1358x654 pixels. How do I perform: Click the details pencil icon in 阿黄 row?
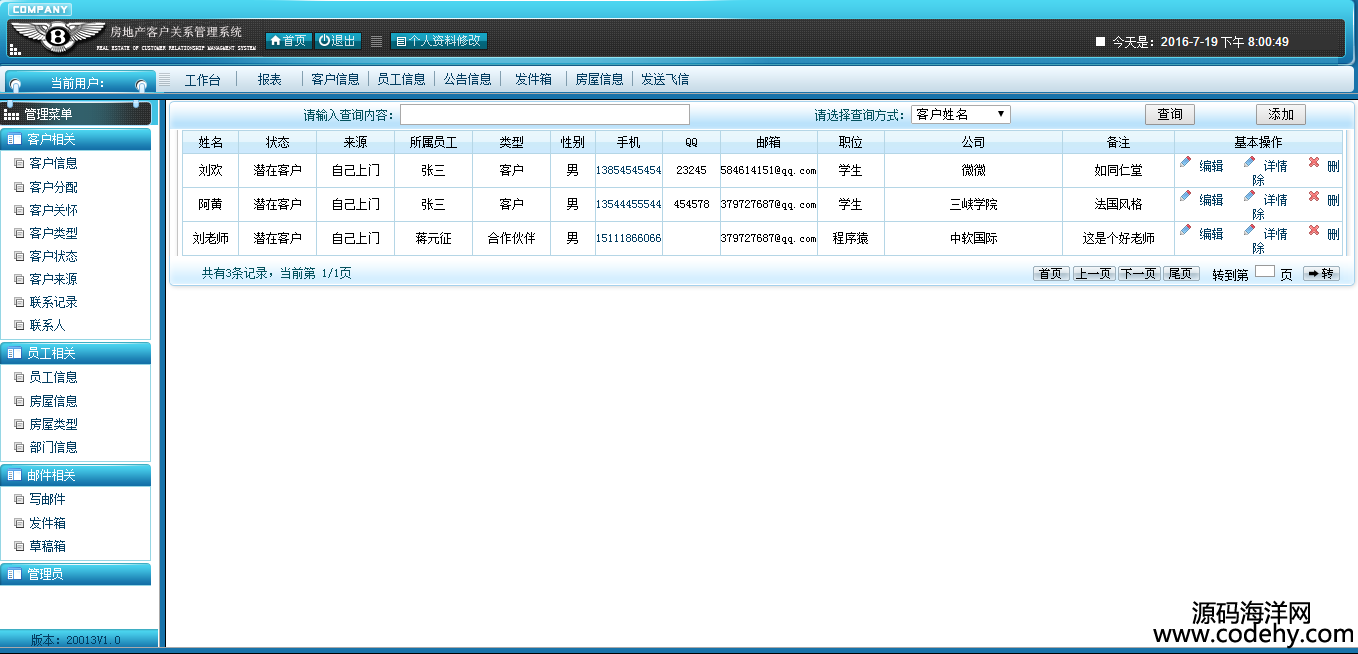coord(1249,196)
